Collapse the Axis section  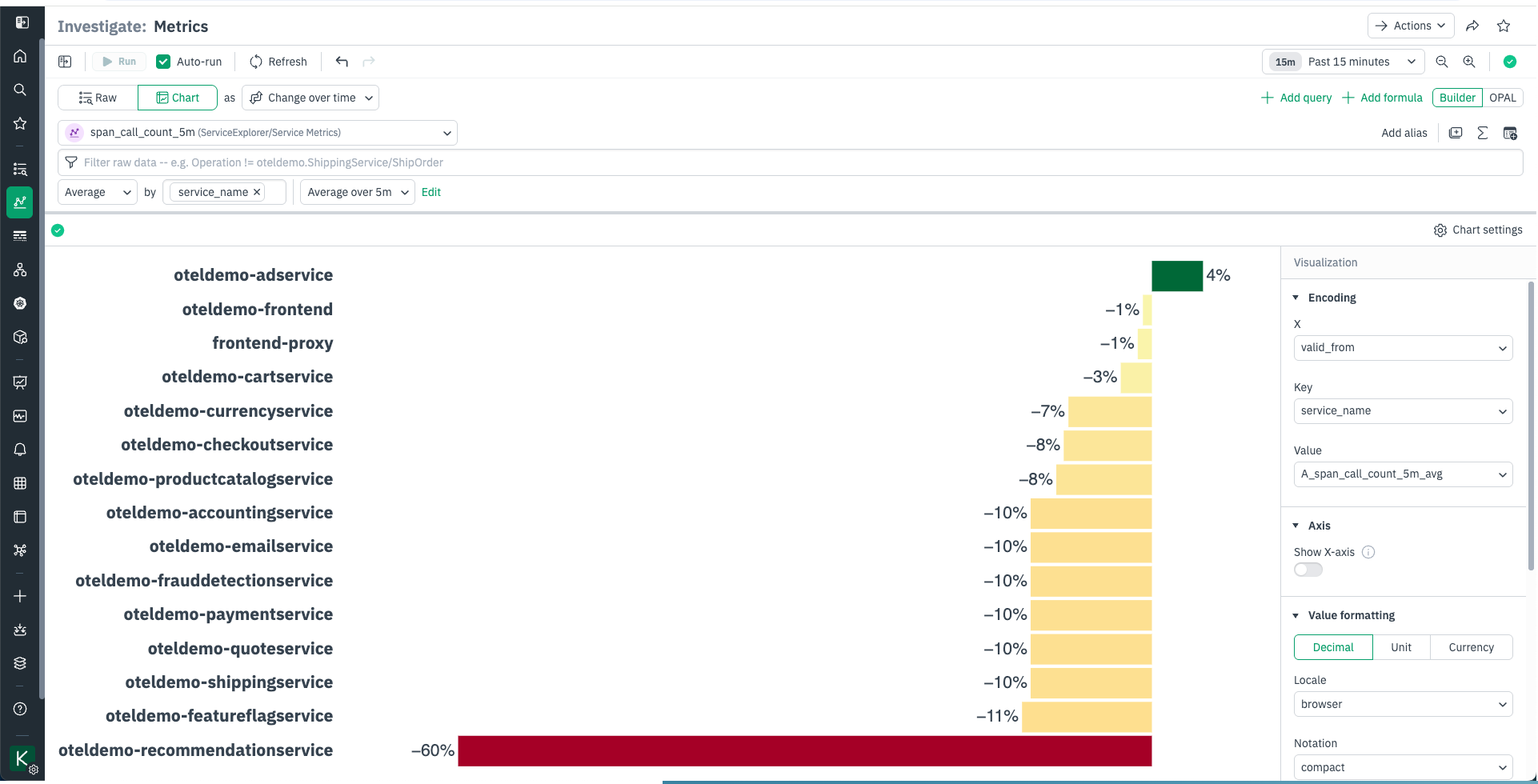1296,526
